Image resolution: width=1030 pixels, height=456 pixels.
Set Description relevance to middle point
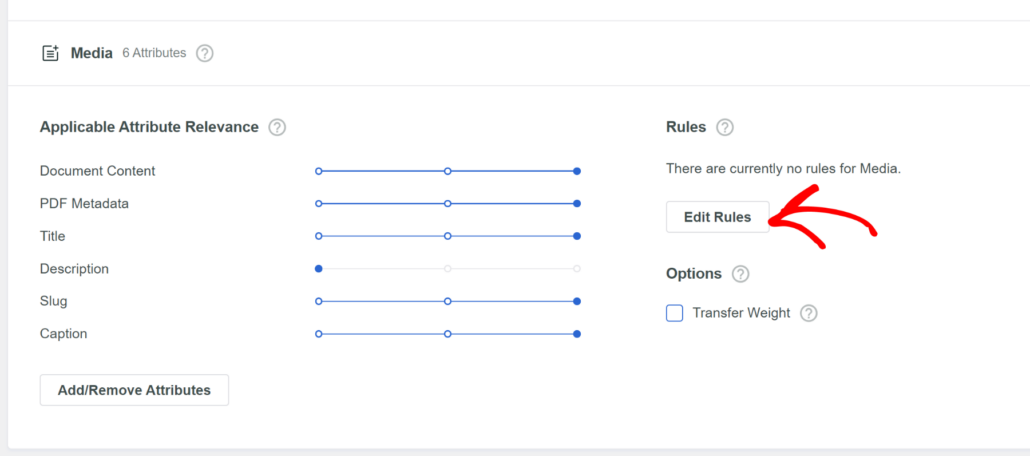click(x=448, y=269)
